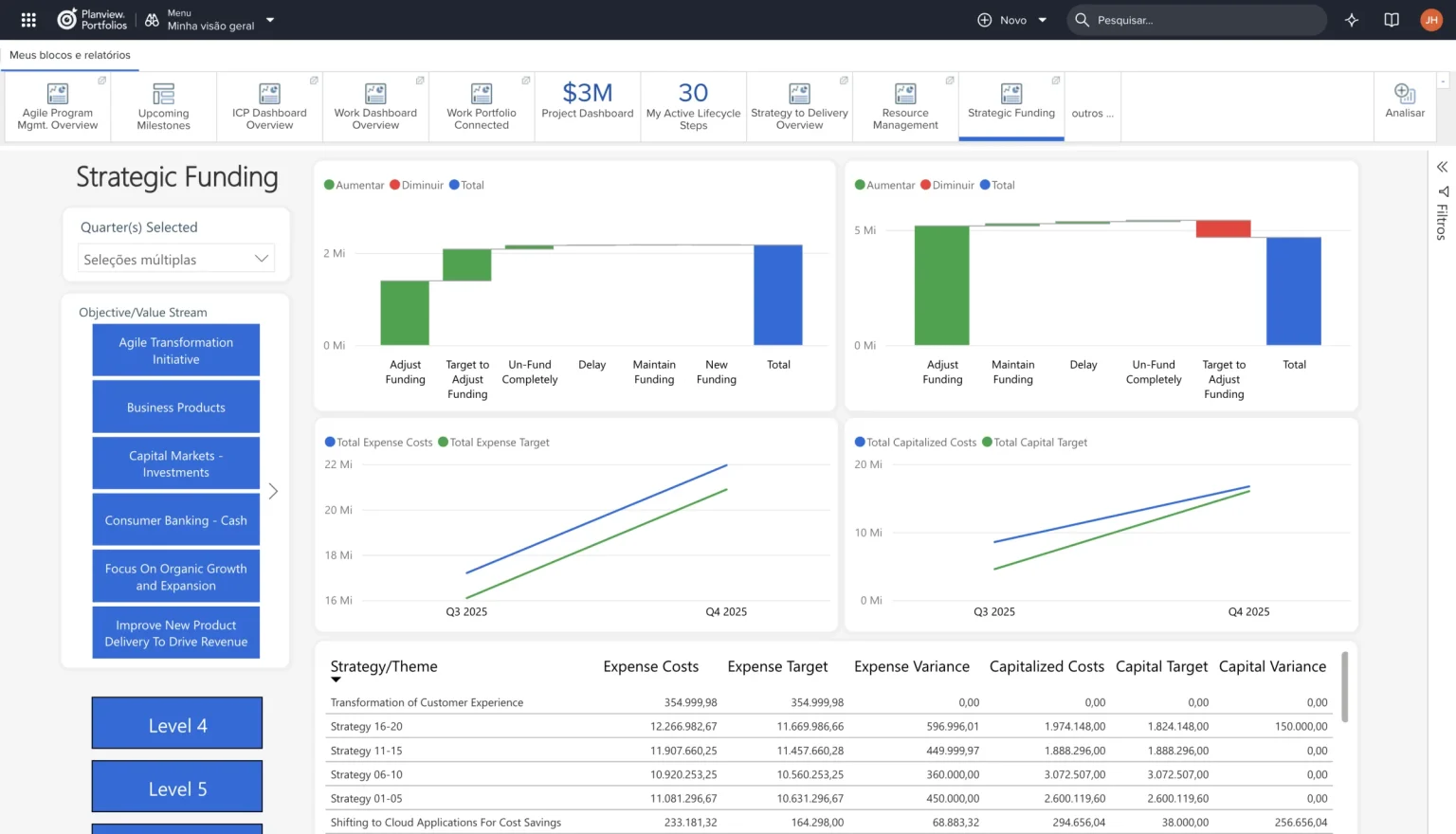Open the JH user avatar

[x=1431, y=20]
